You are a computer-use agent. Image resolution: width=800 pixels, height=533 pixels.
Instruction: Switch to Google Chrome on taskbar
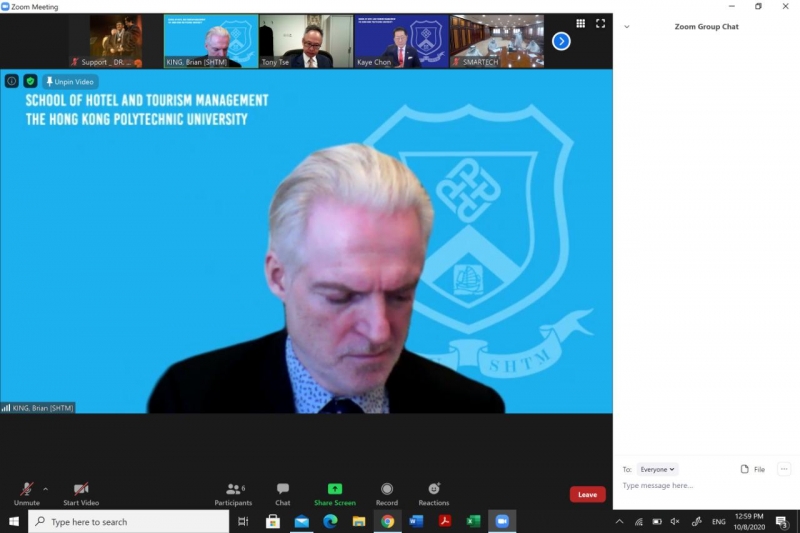(387, 521)
